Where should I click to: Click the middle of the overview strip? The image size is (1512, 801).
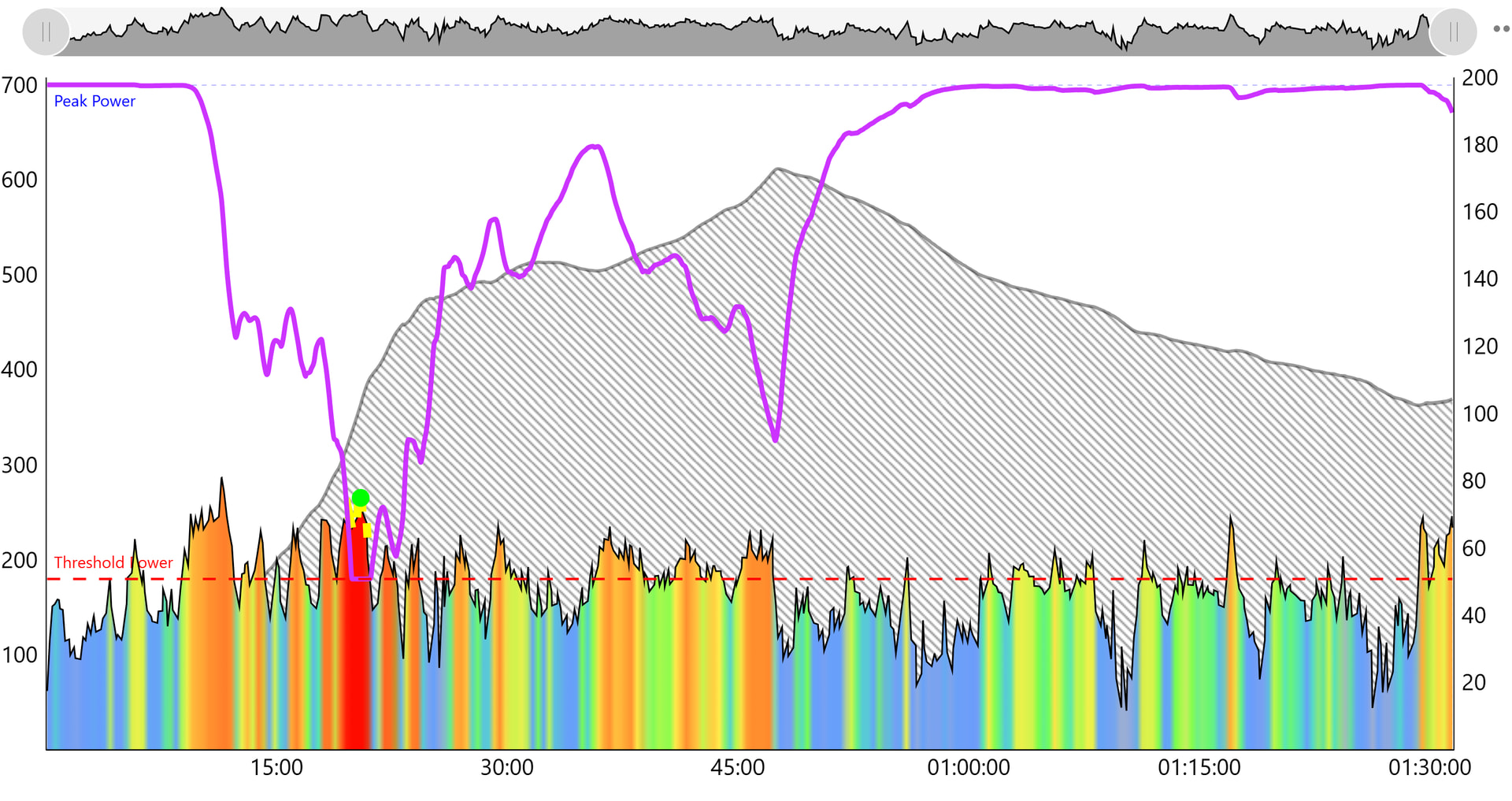tap(750, 33)
